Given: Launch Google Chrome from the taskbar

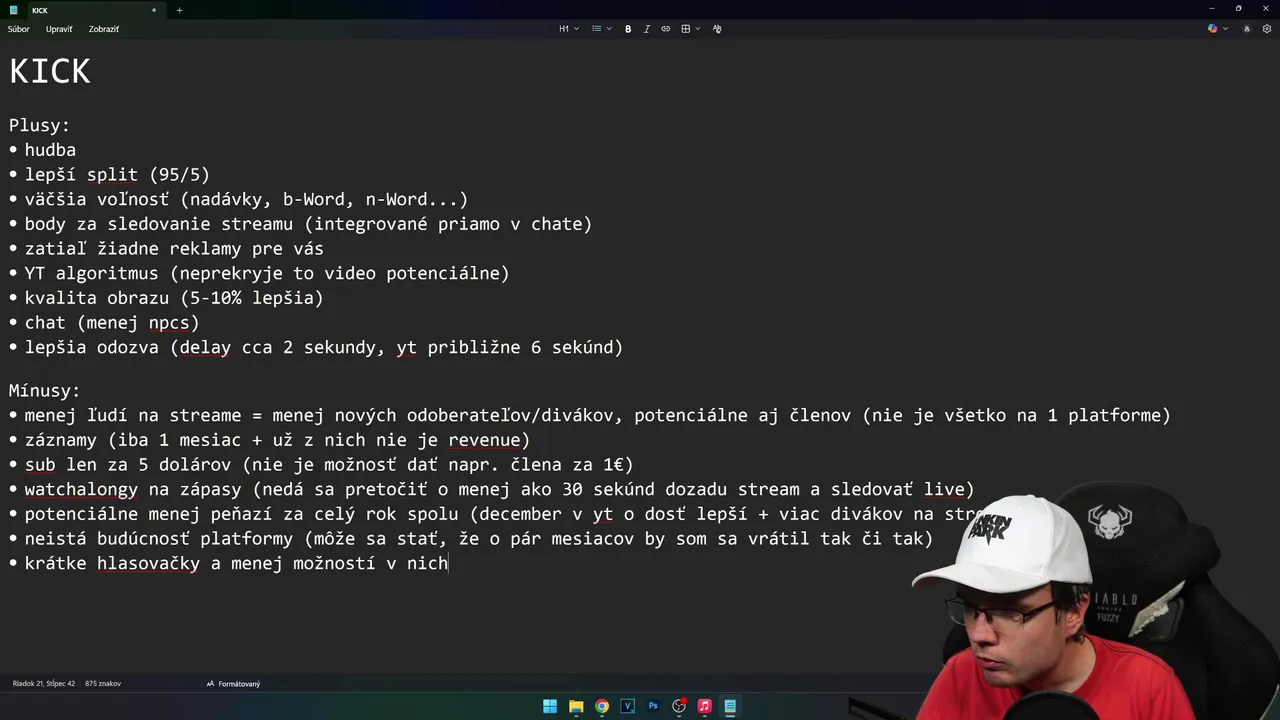Looking at the screenshot, I should [x=602, y=706].
